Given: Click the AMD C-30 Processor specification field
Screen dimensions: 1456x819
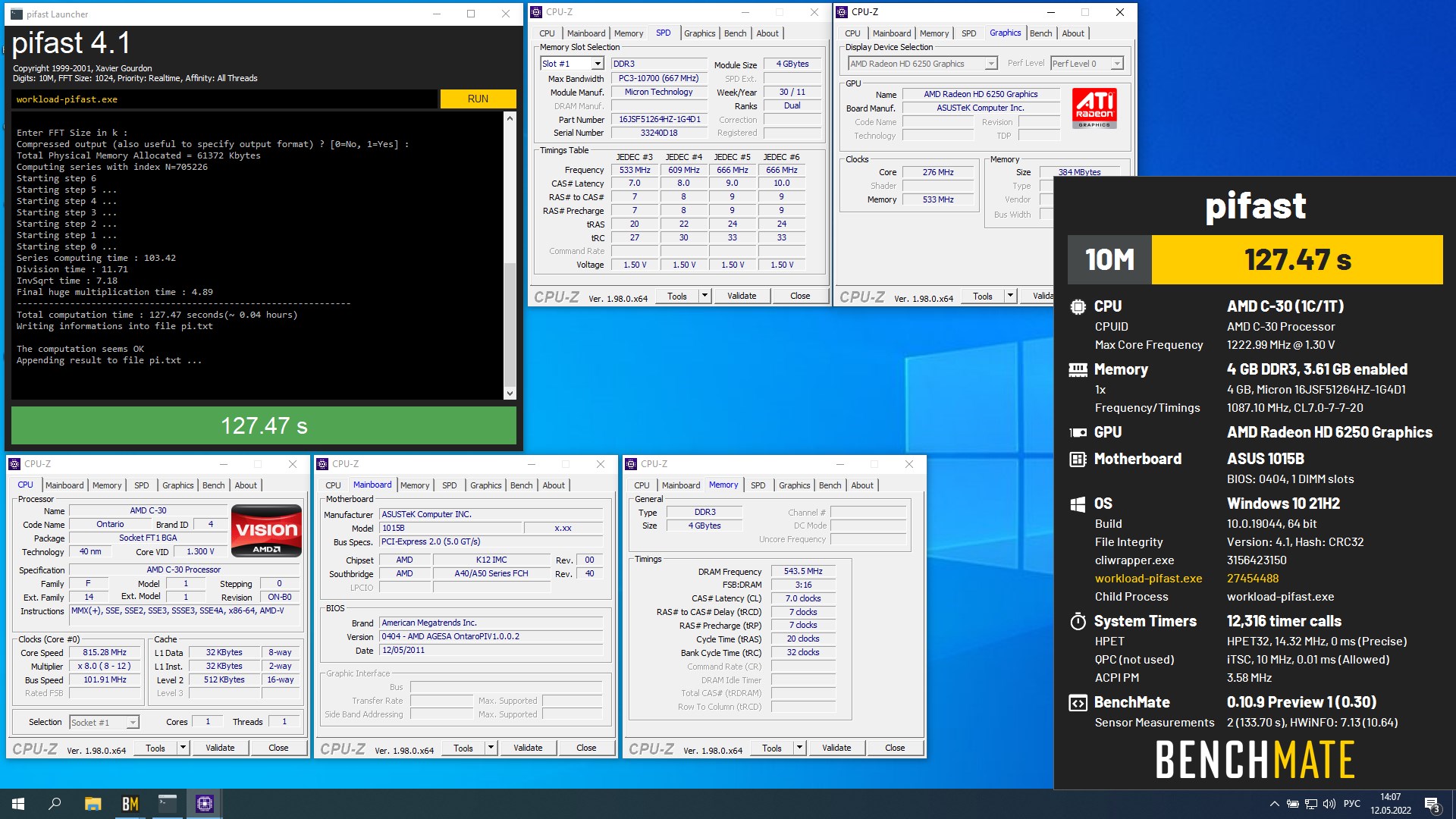Looking at the screenshot, I should 184,570.
